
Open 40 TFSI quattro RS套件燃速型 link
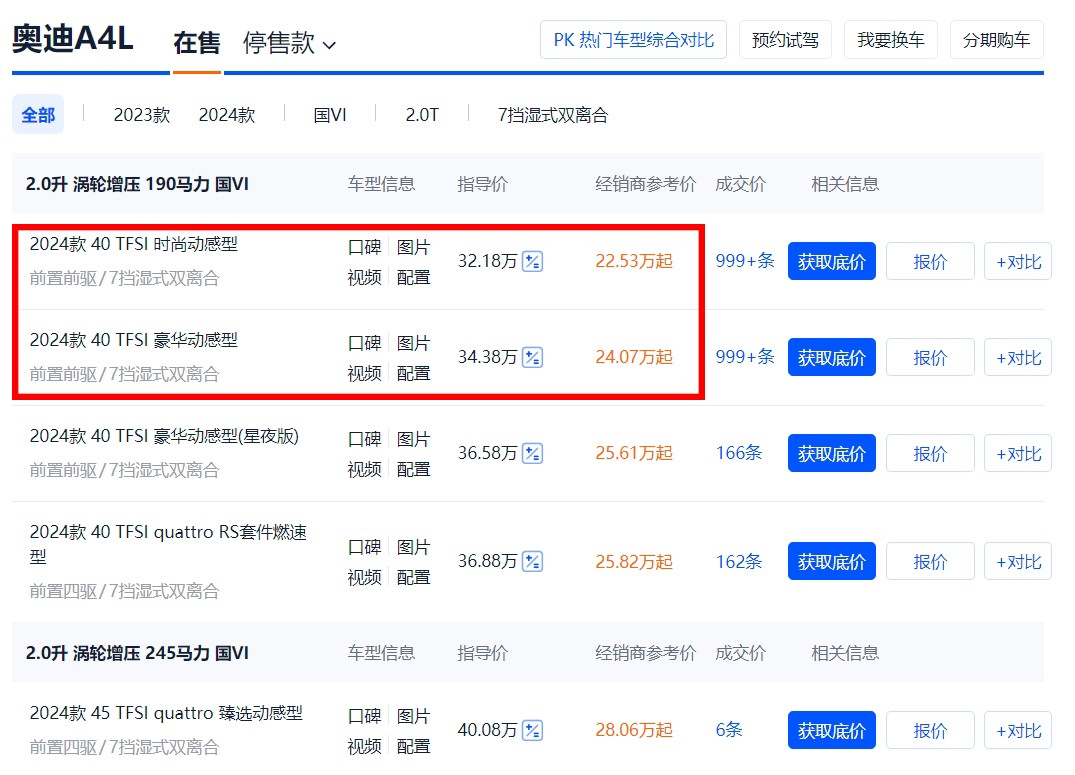click(168, 544)
